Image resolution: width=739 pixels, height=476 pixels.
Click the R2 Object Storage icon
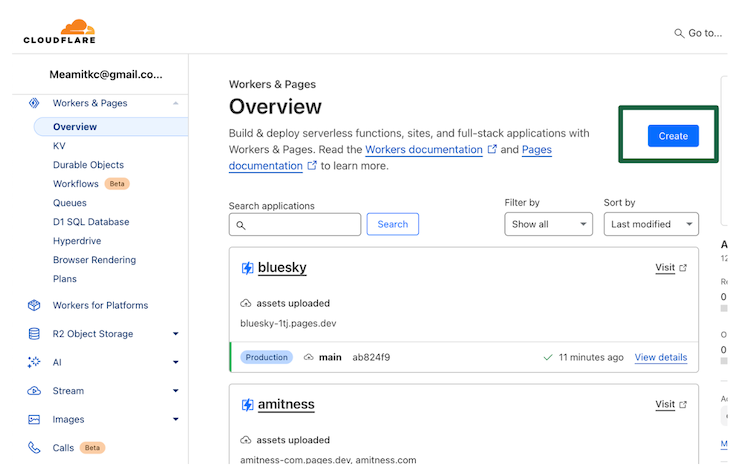(34, 334)
